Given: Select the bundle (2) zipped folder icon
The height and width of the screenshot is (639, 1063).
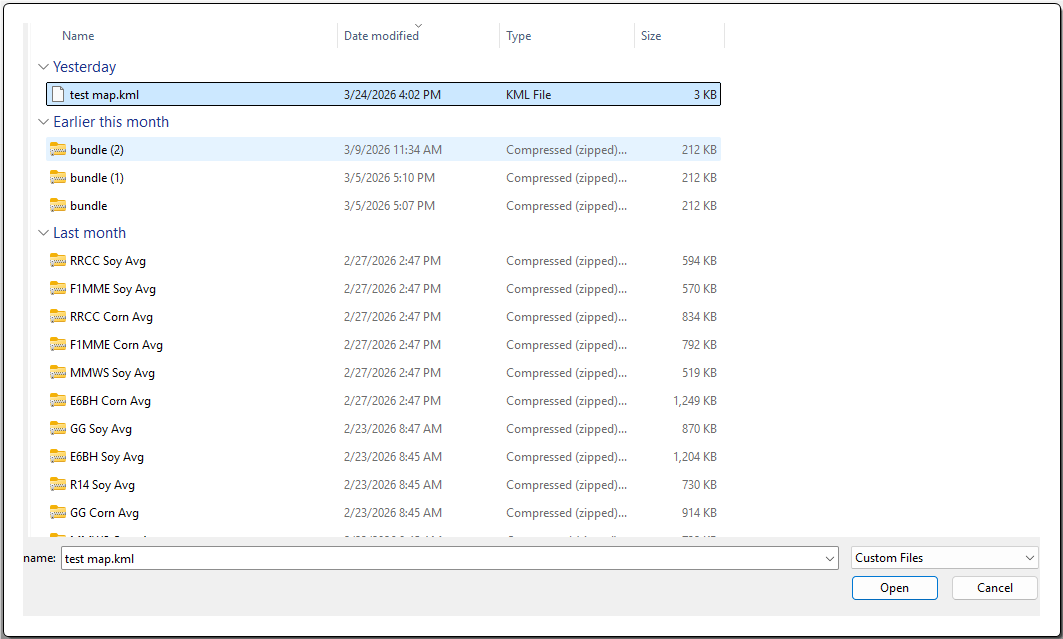Looking at the screenshot, I should click(x=58, y=150).
